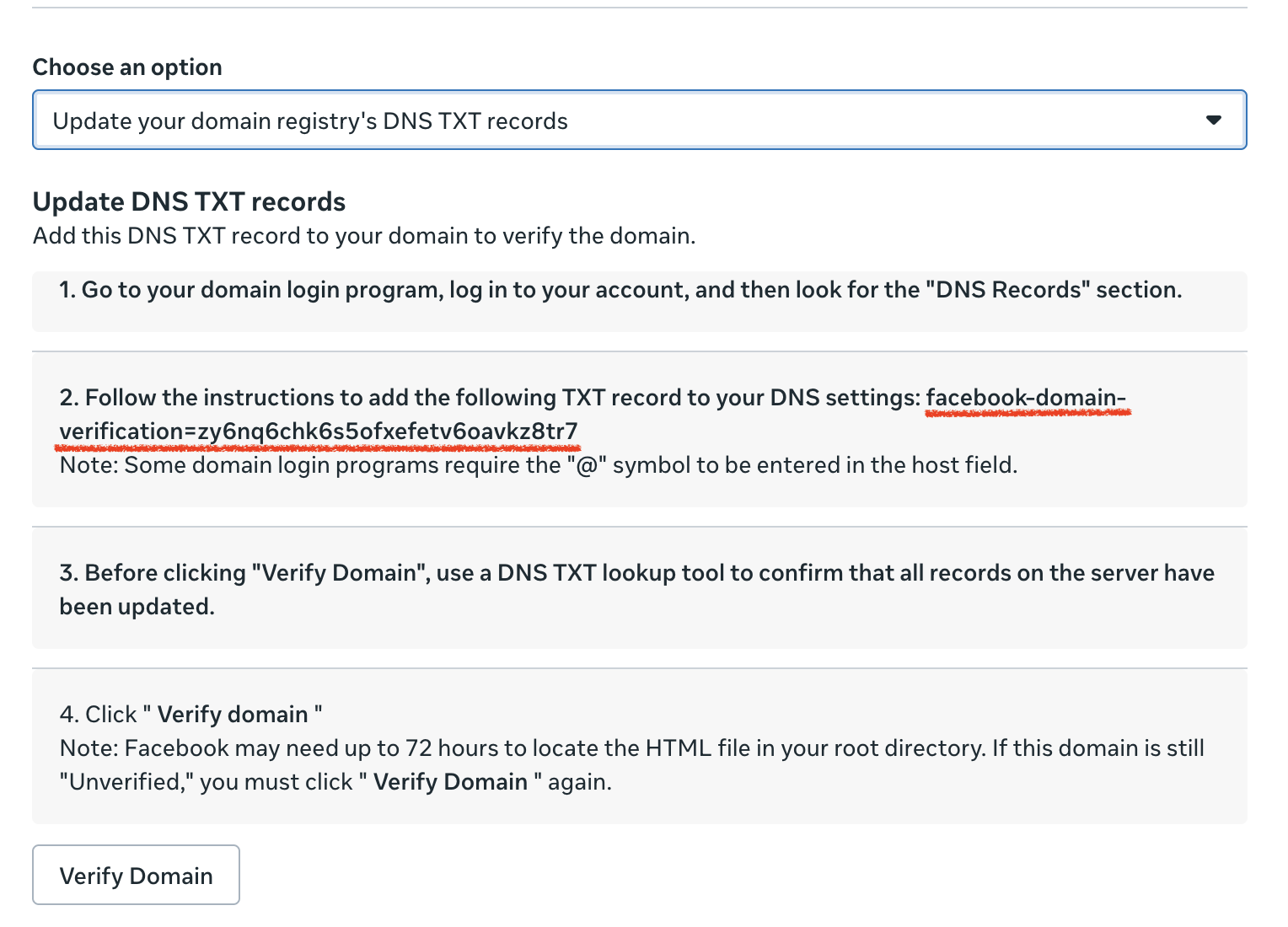The width and height of the screenshot is (1288, 927).
Task: Click bold "Verify domain" in step 4 title
Action: pos(233,715)
